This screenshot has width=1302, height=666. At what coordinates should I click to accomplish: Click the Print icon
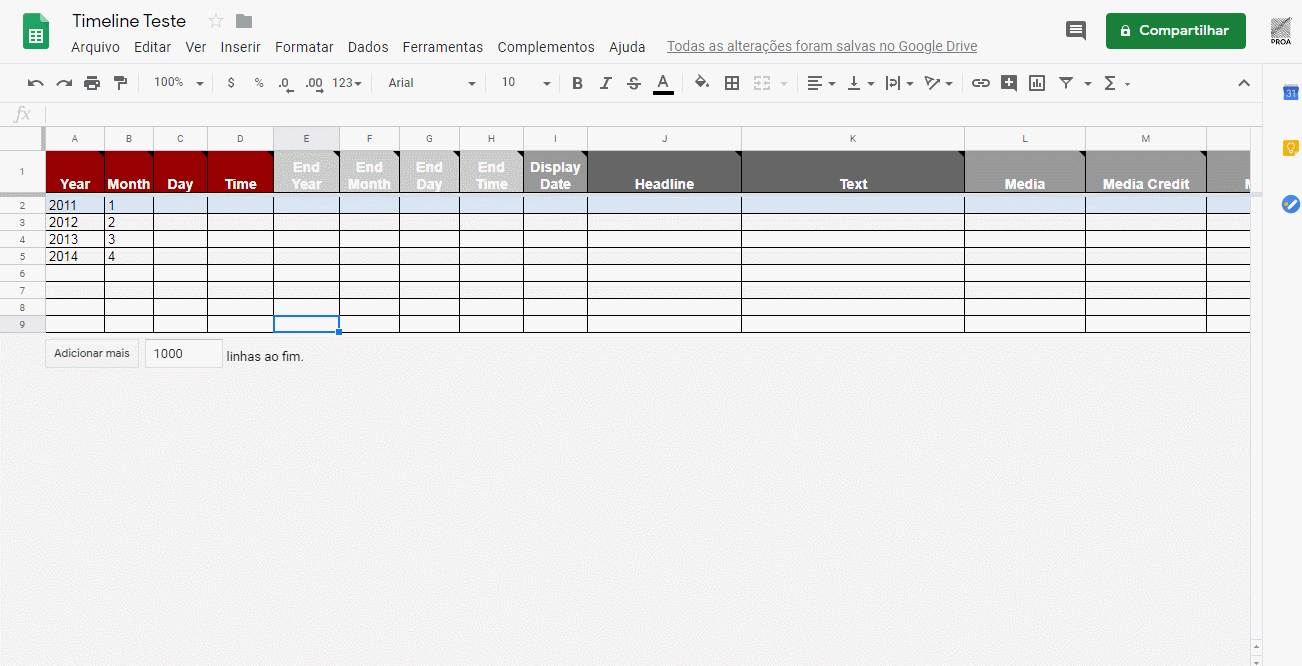(x=92, y=83)
